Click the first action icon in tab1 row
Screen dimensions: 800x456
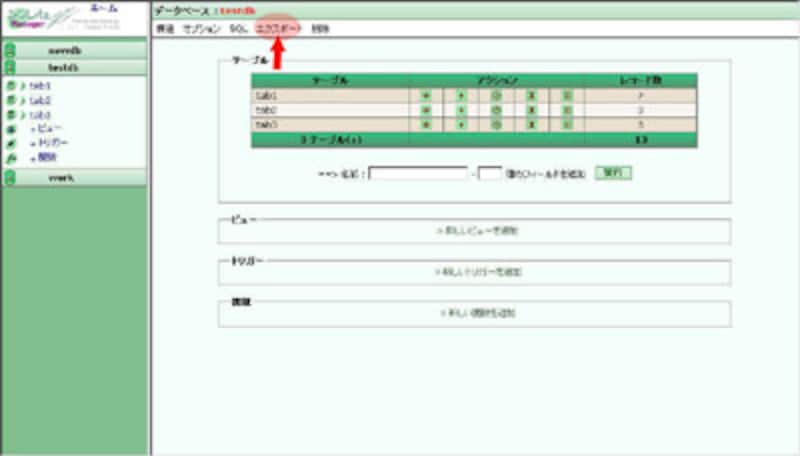[x=426, y=95]
